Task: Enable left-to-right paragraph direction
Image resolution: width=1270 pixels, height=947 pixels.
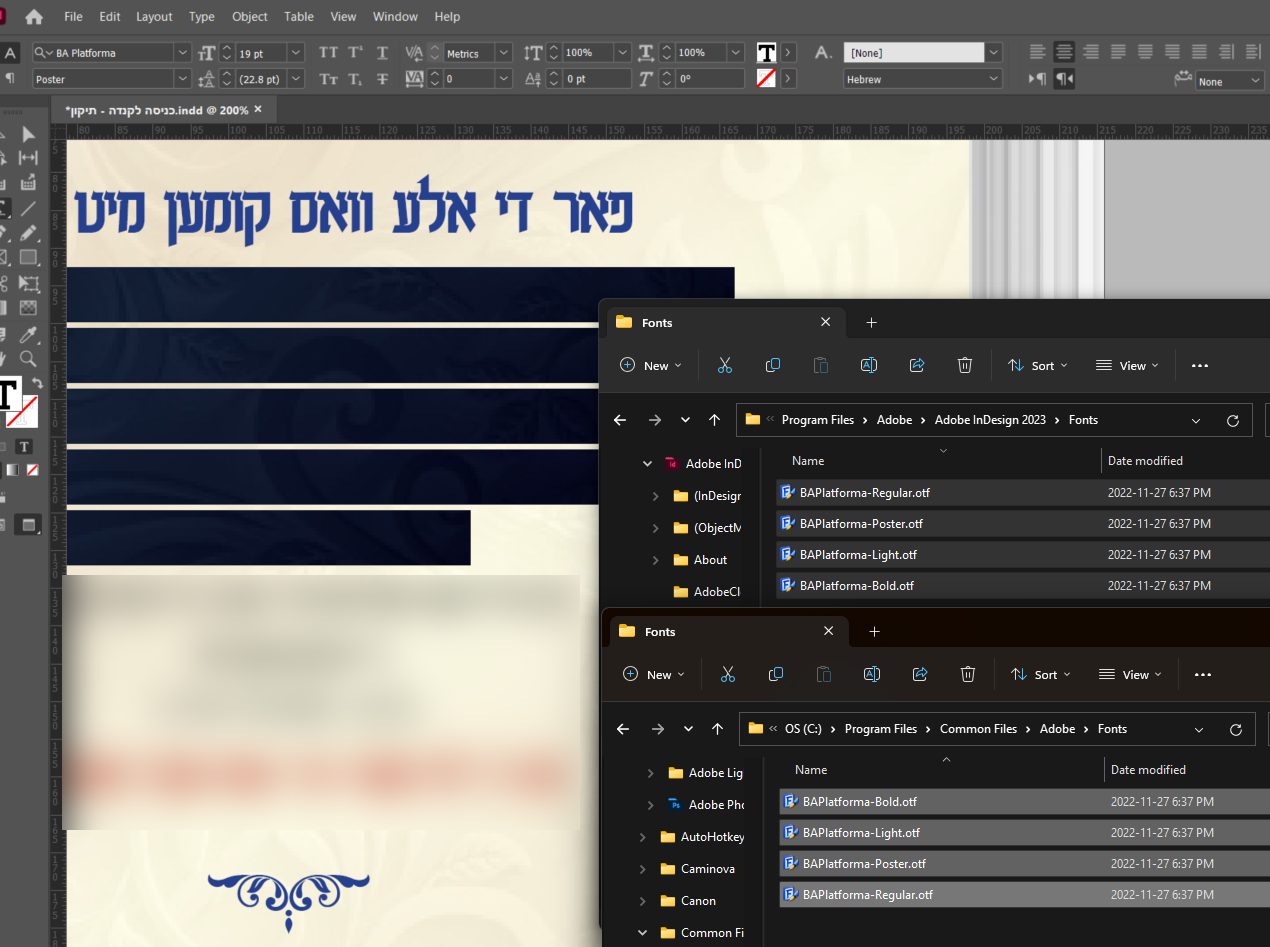Action: pyautogui.click(x=1038, y=79)
